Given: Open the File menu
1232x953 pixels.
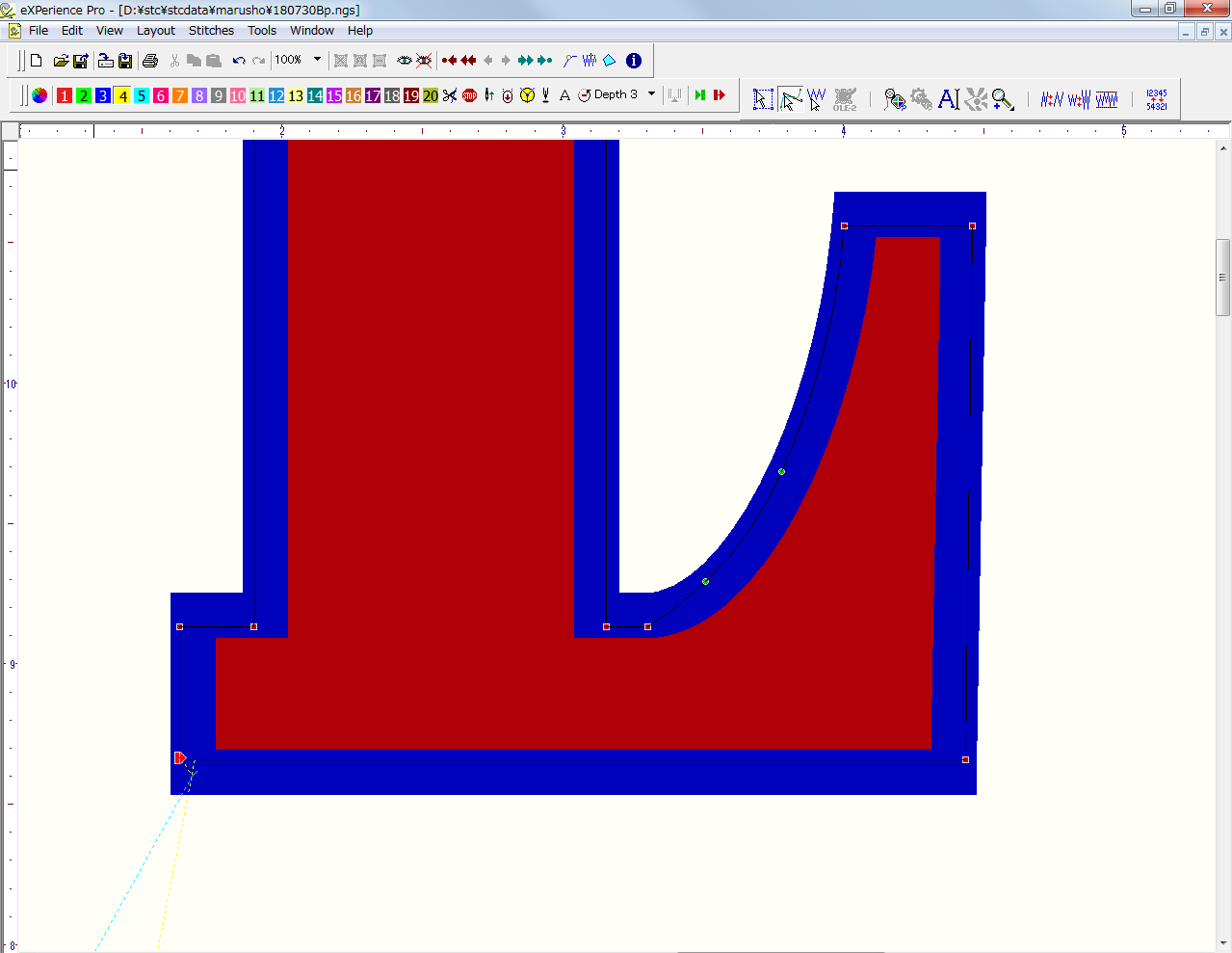Looking at the screenshot, I should tap(39, 31).
